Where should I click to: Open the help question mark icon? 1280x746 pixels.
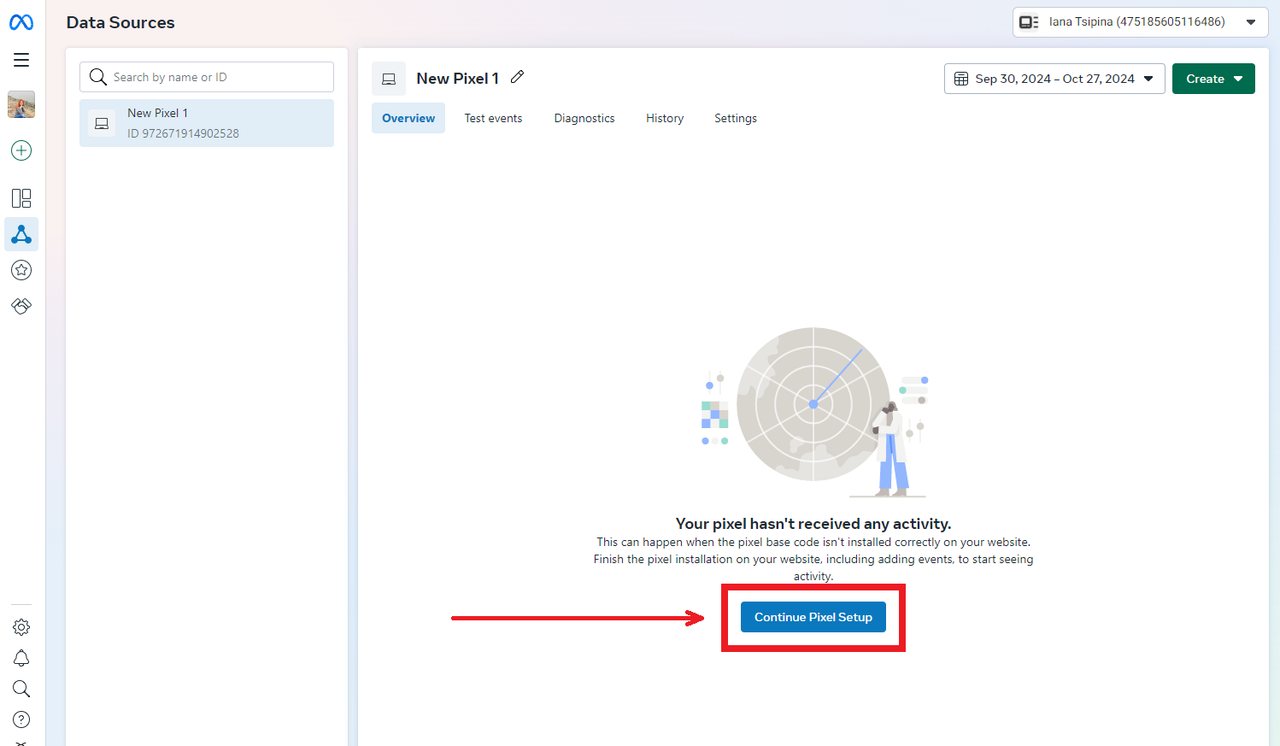[21, 720]
